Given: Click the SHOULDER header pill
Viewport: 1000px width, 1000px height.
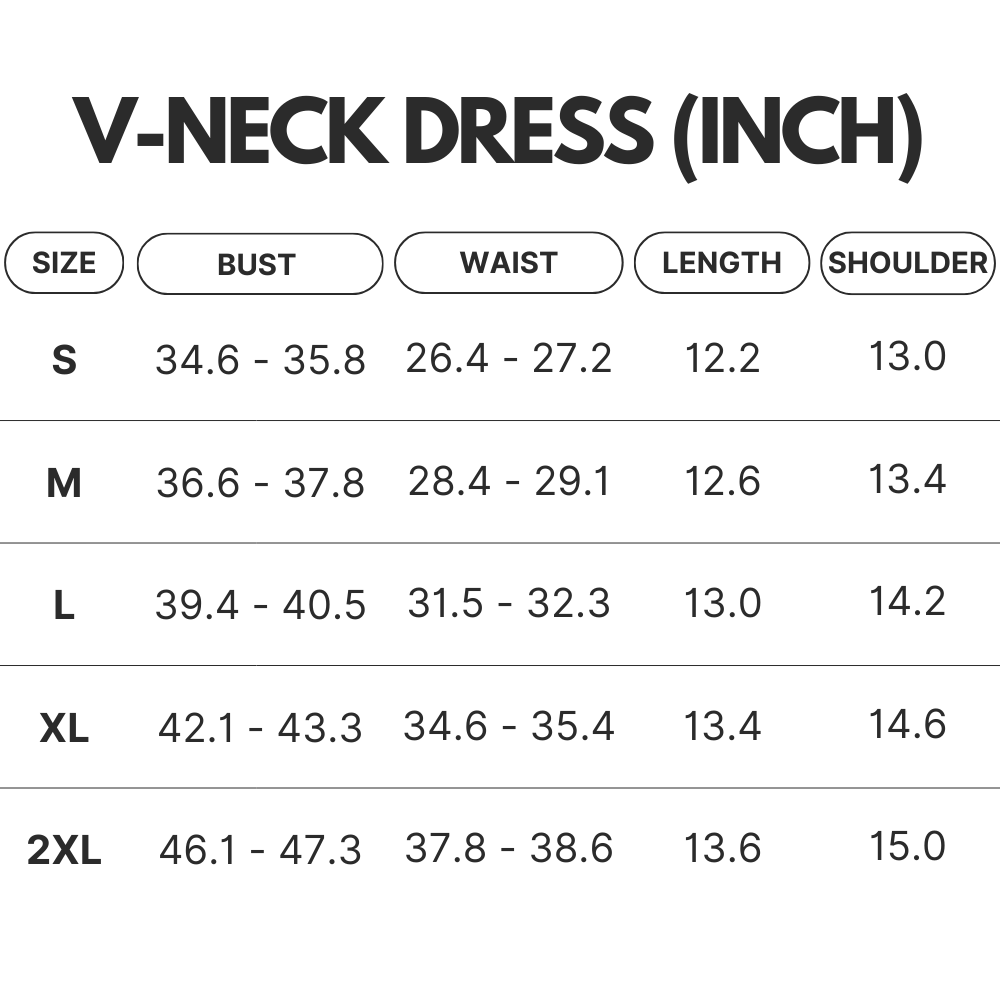Looking at the screenshot, I should (908, 263).
